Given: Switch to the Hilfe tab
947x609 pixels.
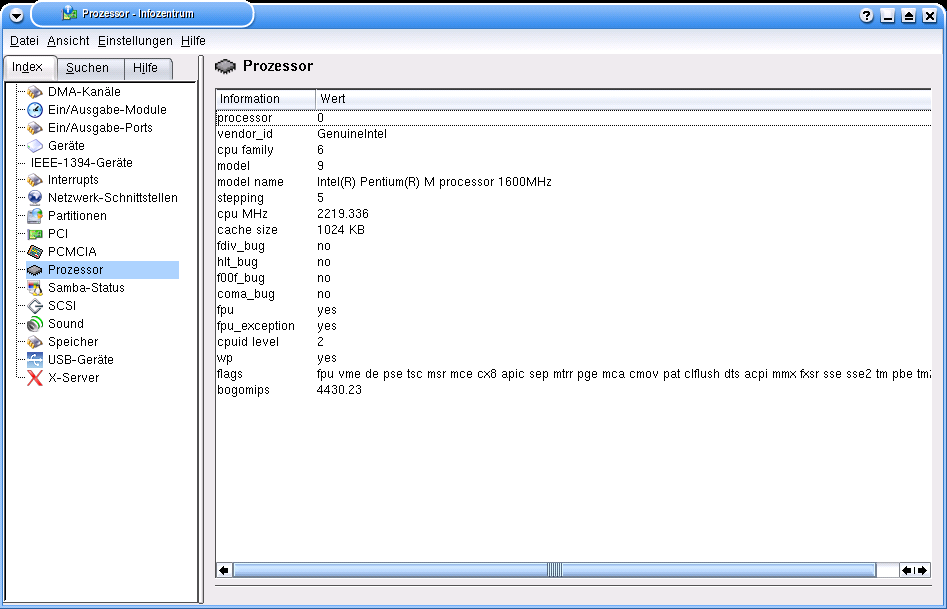Looking at the screenshot, I should (x=145, y=69).
